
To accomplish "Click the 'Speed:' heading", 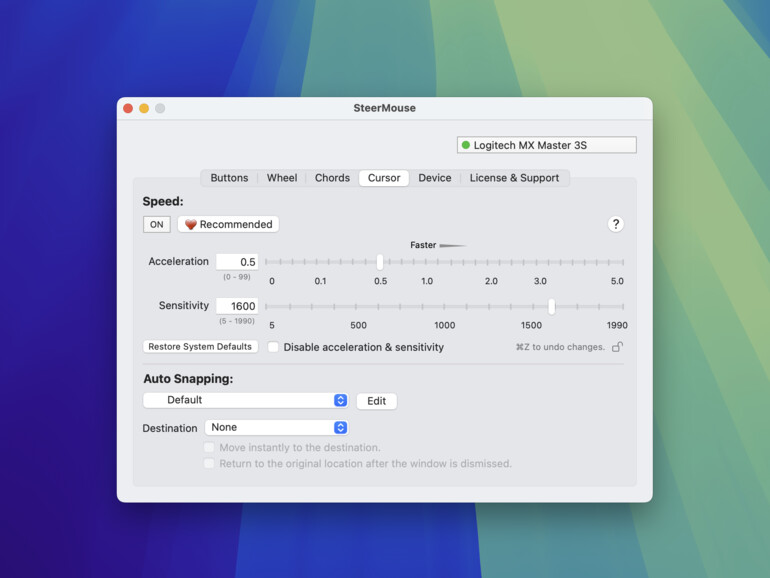I will [x=163, y=201].
